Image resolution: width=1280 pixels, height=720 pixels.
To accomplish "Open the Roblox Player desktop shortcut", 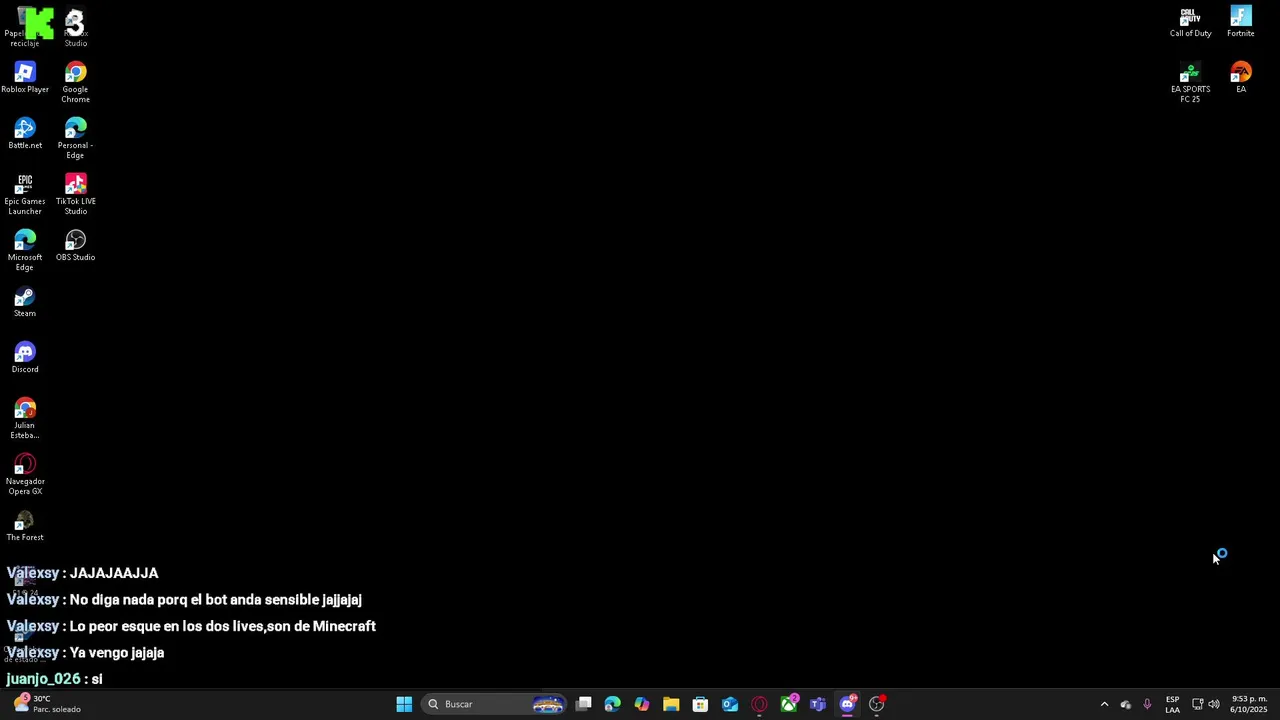I will tap(25, 78).
